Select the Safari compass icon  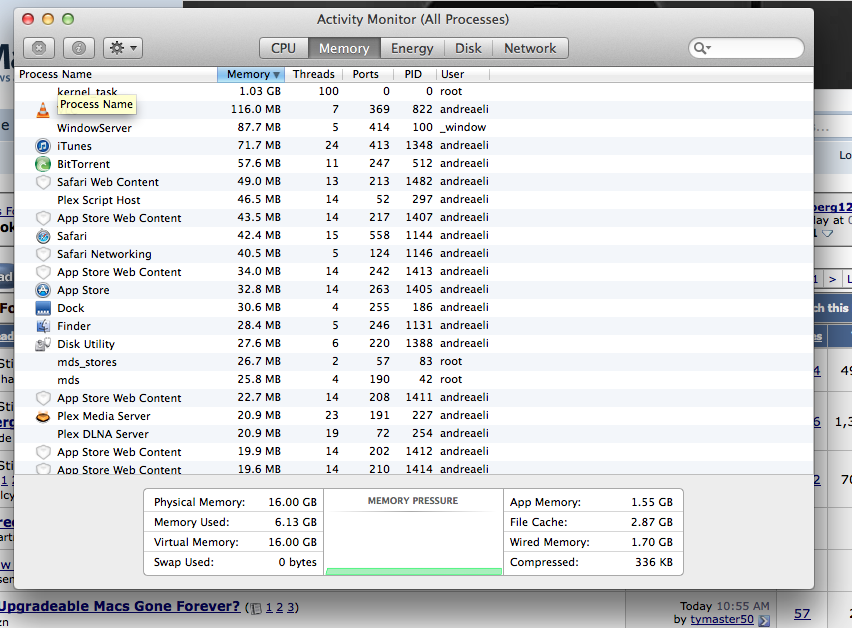click(x=43, y=236)
